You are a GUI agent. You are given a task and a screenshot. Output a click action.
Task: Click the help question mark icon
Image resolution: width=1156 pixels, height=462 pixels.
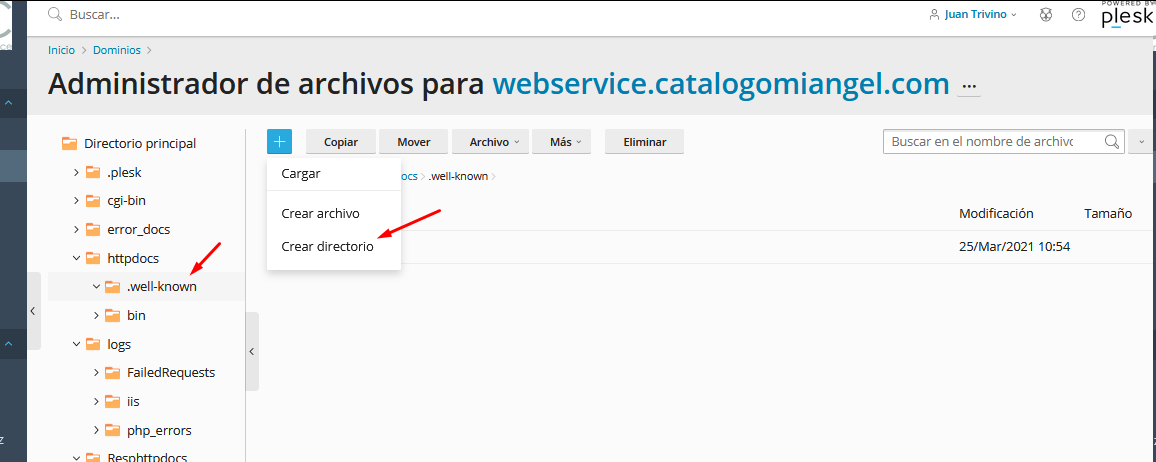point(1078,15)
